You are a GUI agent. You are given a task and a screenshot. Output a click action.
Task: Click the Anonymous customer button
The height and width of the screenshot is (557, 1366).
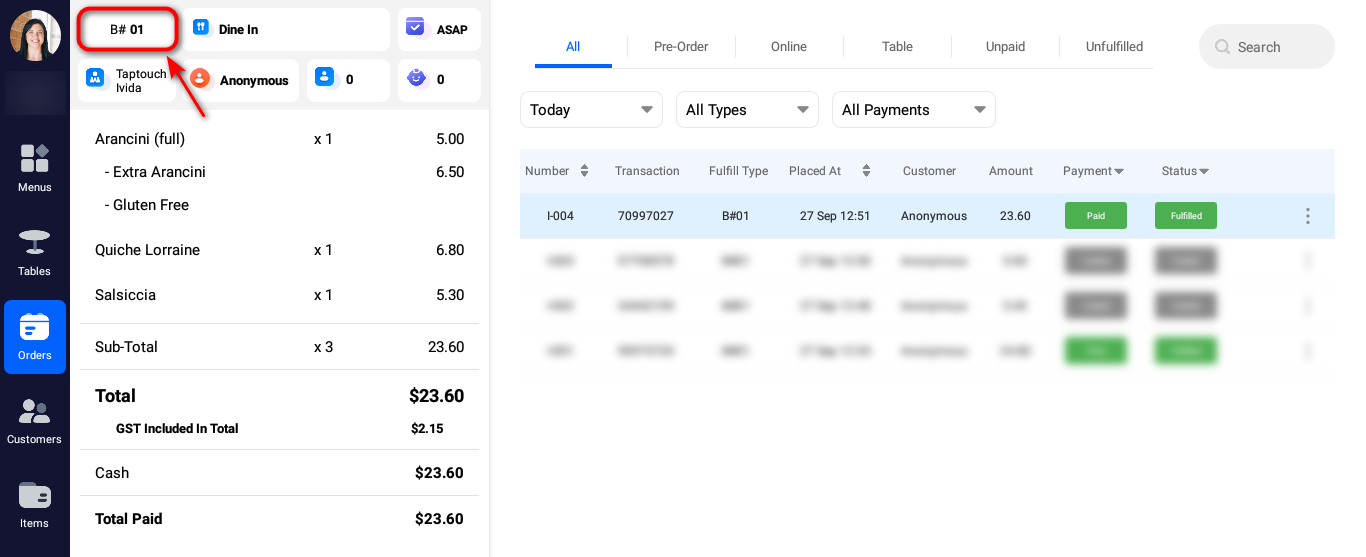tap(244, 80)
